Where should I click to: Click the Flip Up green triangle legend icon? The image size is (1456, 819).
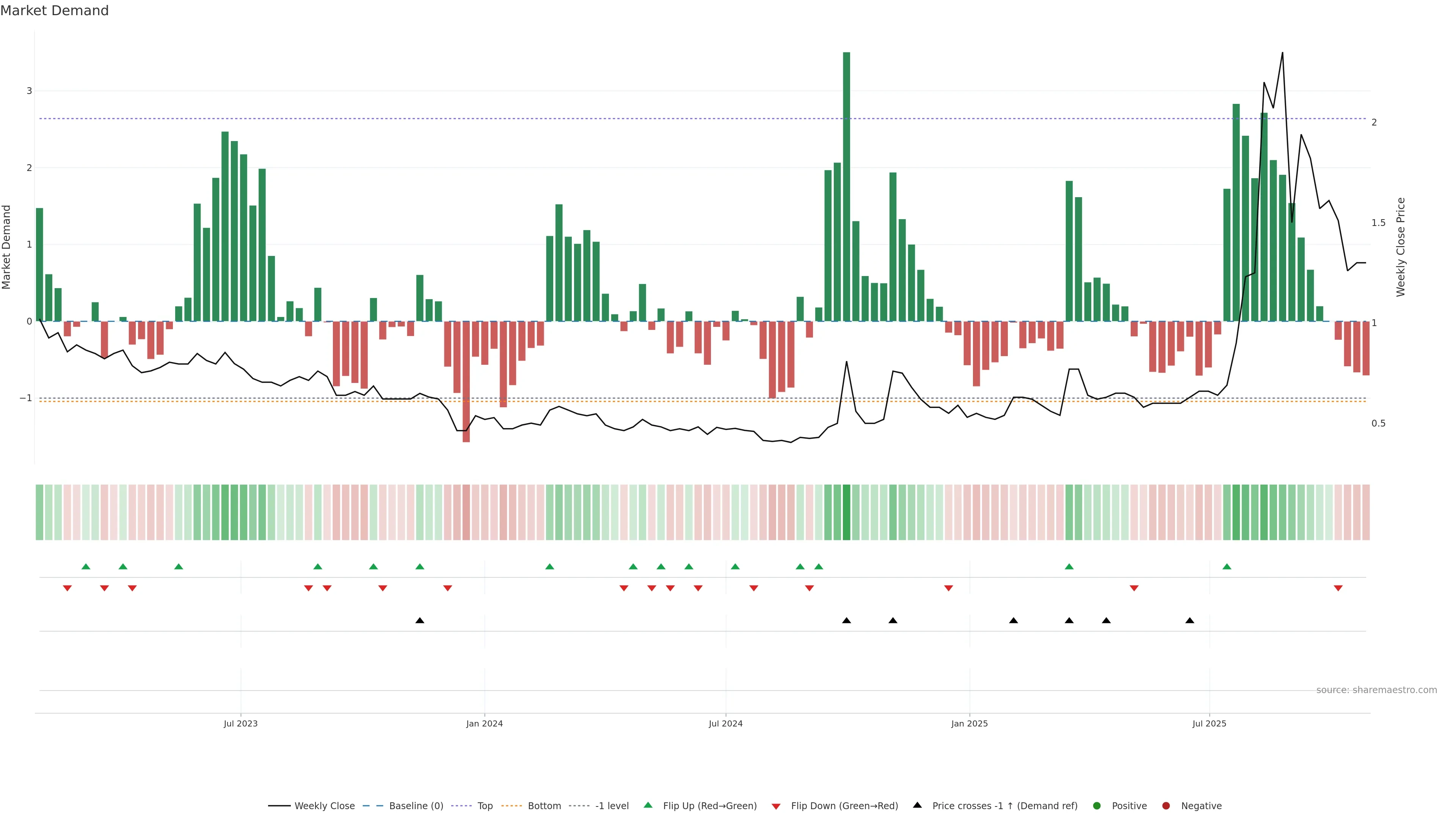[648, 805]
